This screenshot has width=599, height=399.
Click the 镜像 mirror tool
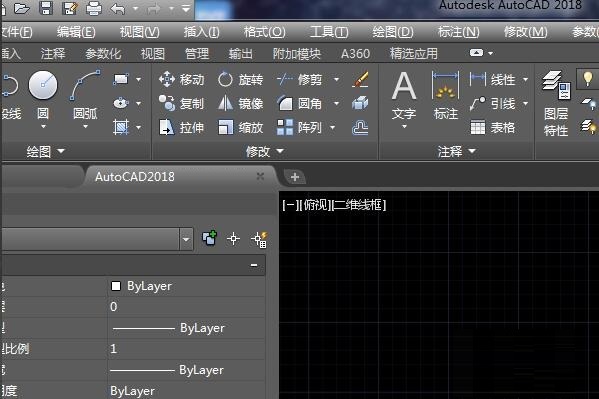[x=241, y=103]
